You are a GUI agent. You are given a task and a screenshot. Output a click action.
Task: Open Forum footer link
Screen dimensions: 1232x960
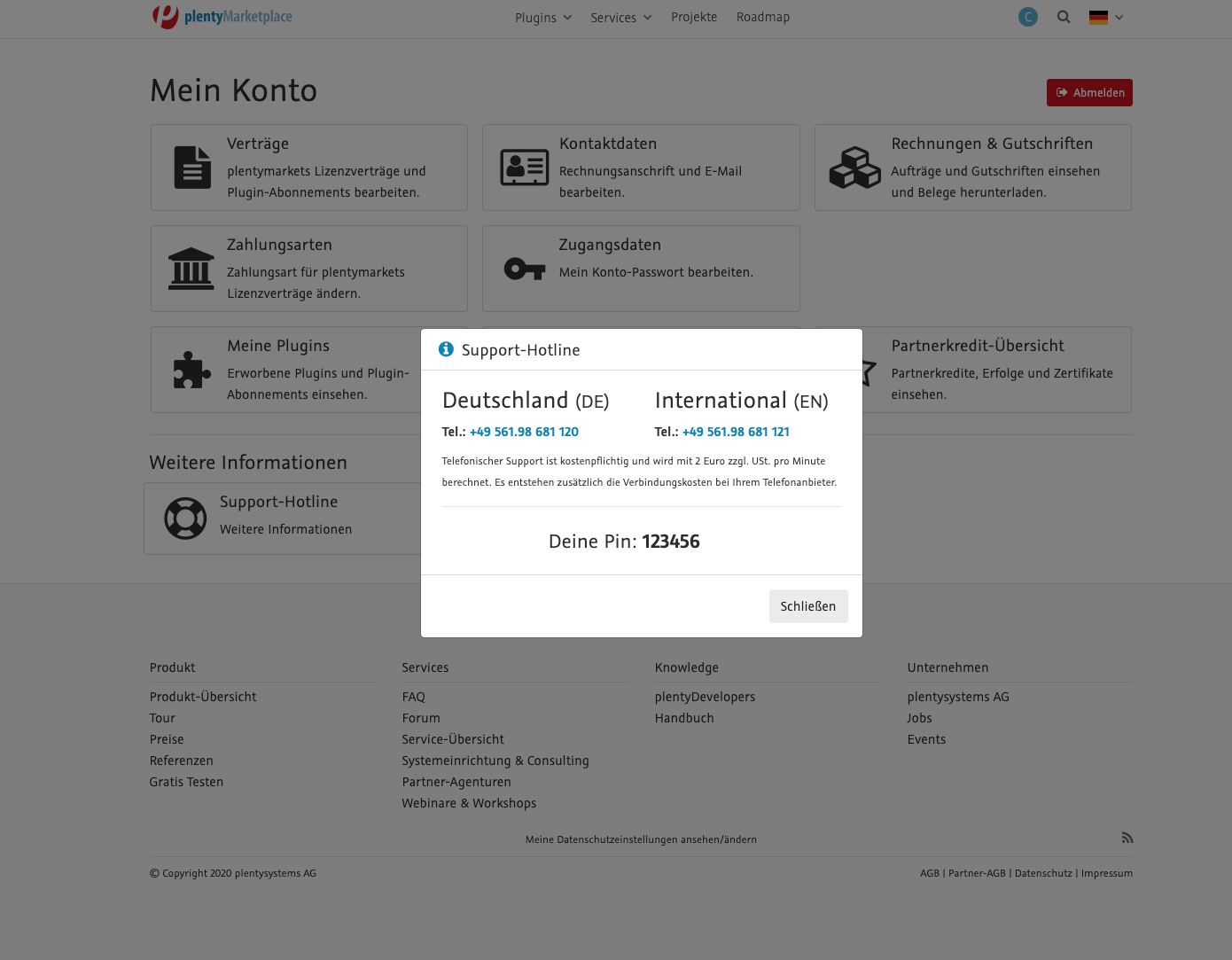pyautogui.click(x=421, y=718)
